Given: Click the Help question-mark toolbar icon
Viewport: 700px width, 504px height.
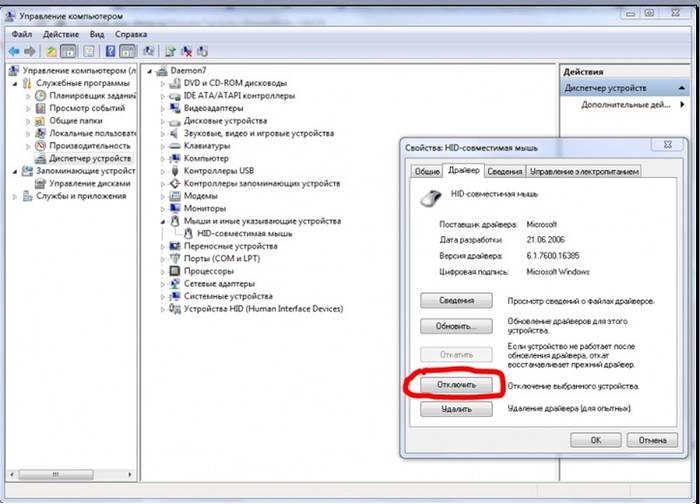Looking at the screenshot, I should 108,50.
